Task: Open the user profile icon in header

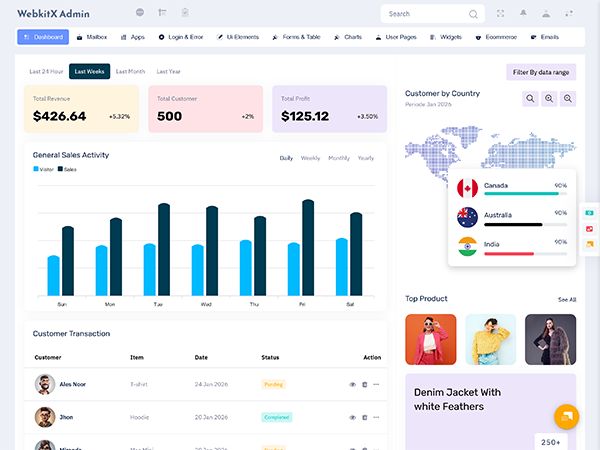Action: pos(546,13)
